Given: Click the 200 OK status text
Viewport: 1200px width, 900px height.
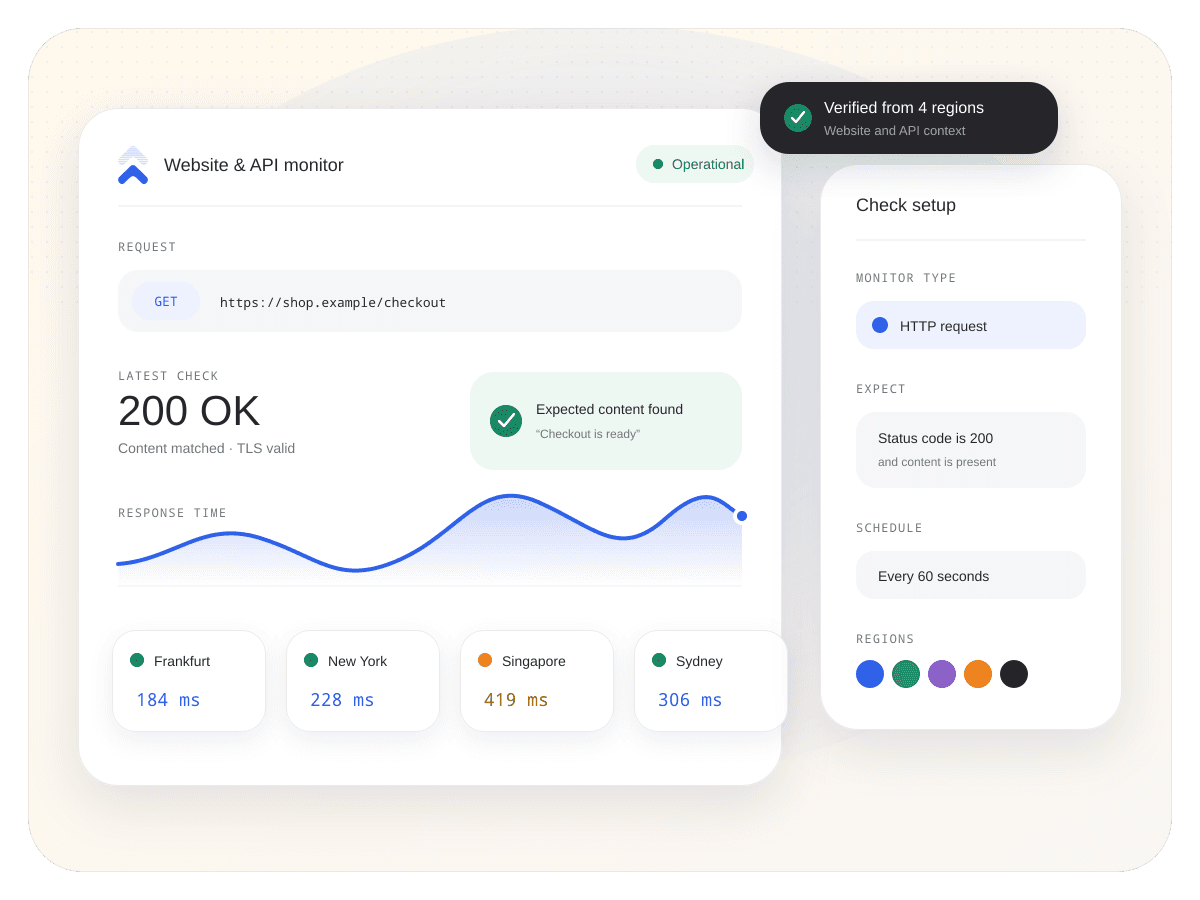Looking at the screenshot, I should coord(189,411).
